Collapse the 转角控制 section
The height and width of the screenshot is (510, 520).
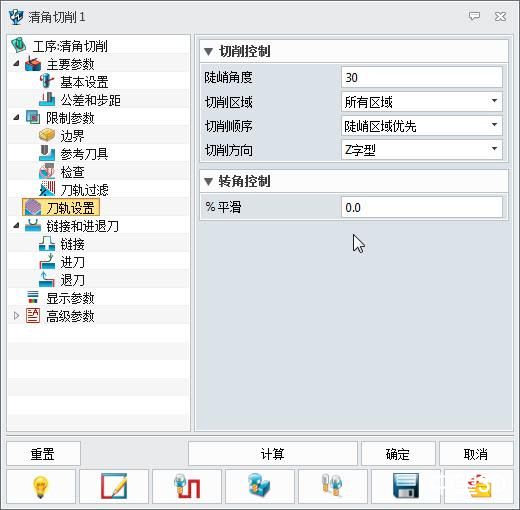point(209,181)
